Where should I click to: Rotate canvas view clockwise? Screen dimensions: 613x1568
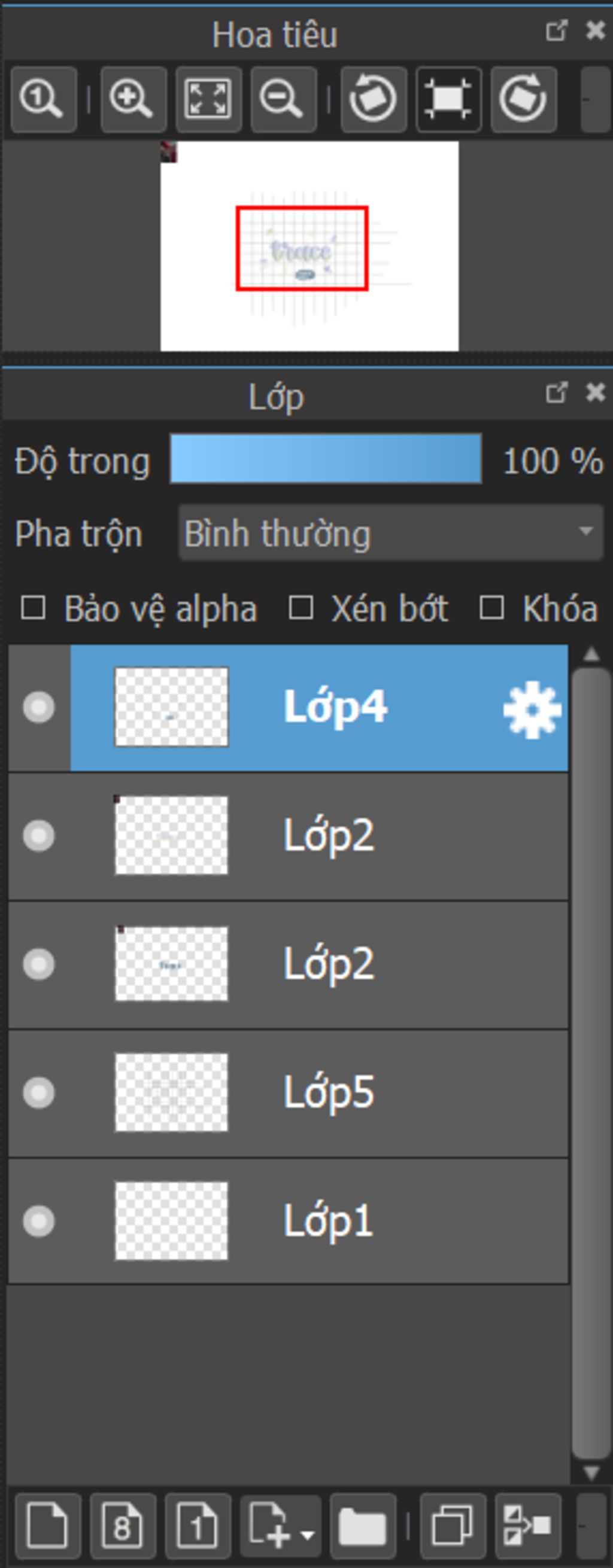click(523, 99)
